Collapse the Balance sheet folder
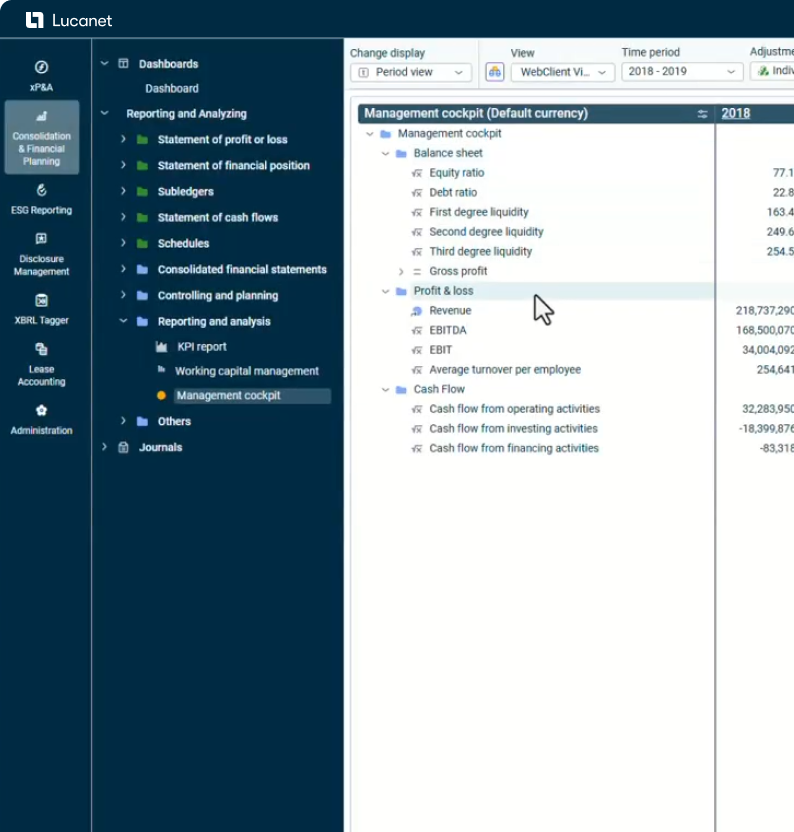Viewport: 794px width, 832px height. point(386,154)
